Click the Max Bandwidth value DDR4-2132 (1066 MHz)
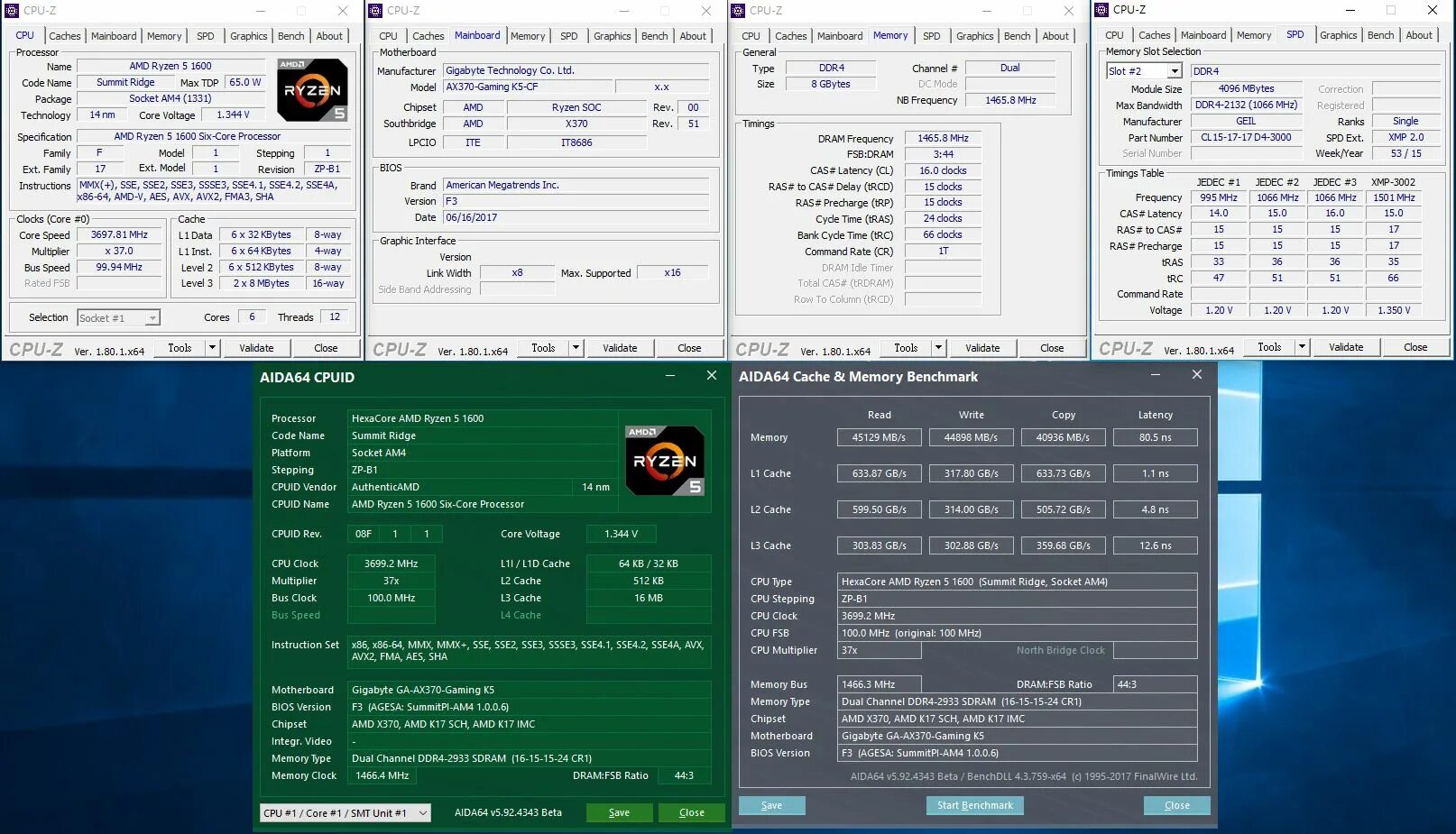 point(1246,105)
